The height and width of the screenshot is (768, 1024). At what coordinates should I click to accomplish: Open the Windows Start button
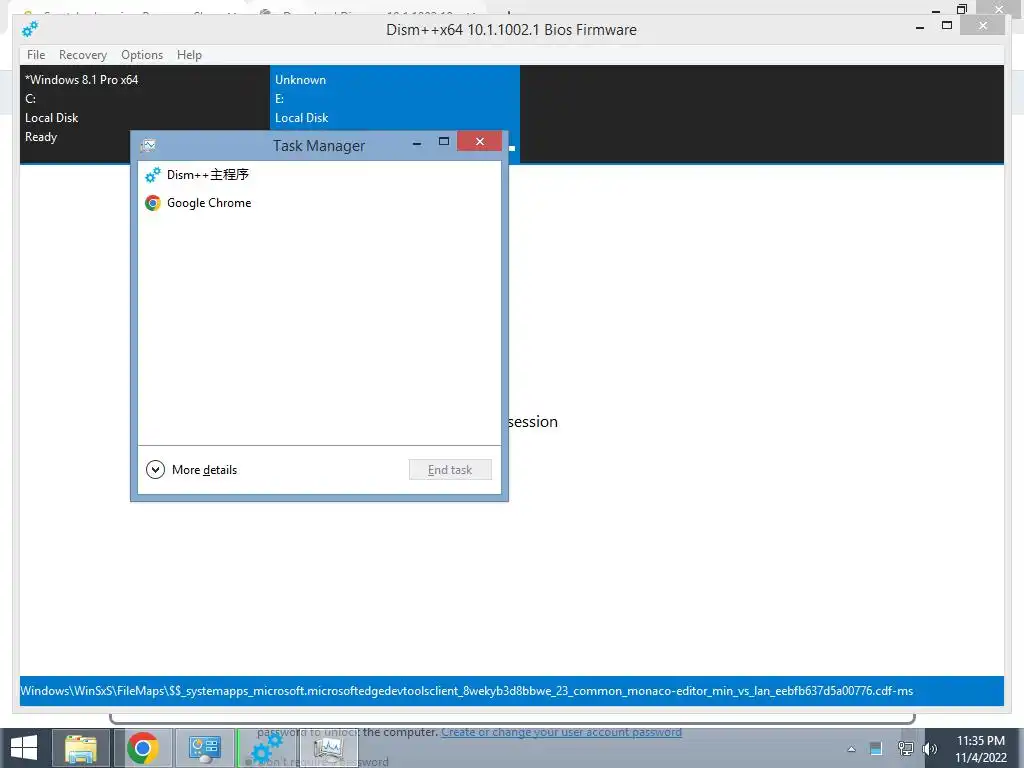[24, 748]
